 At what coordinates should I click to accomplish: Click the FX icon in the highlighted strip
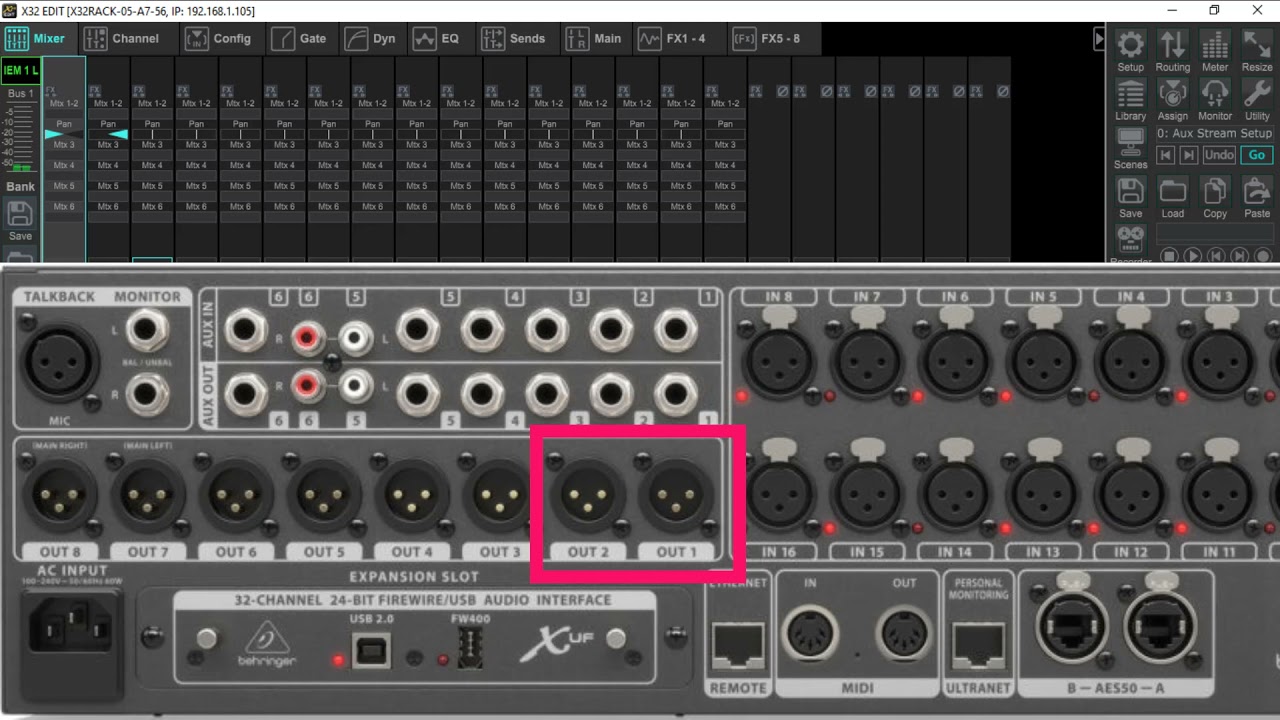53,91
